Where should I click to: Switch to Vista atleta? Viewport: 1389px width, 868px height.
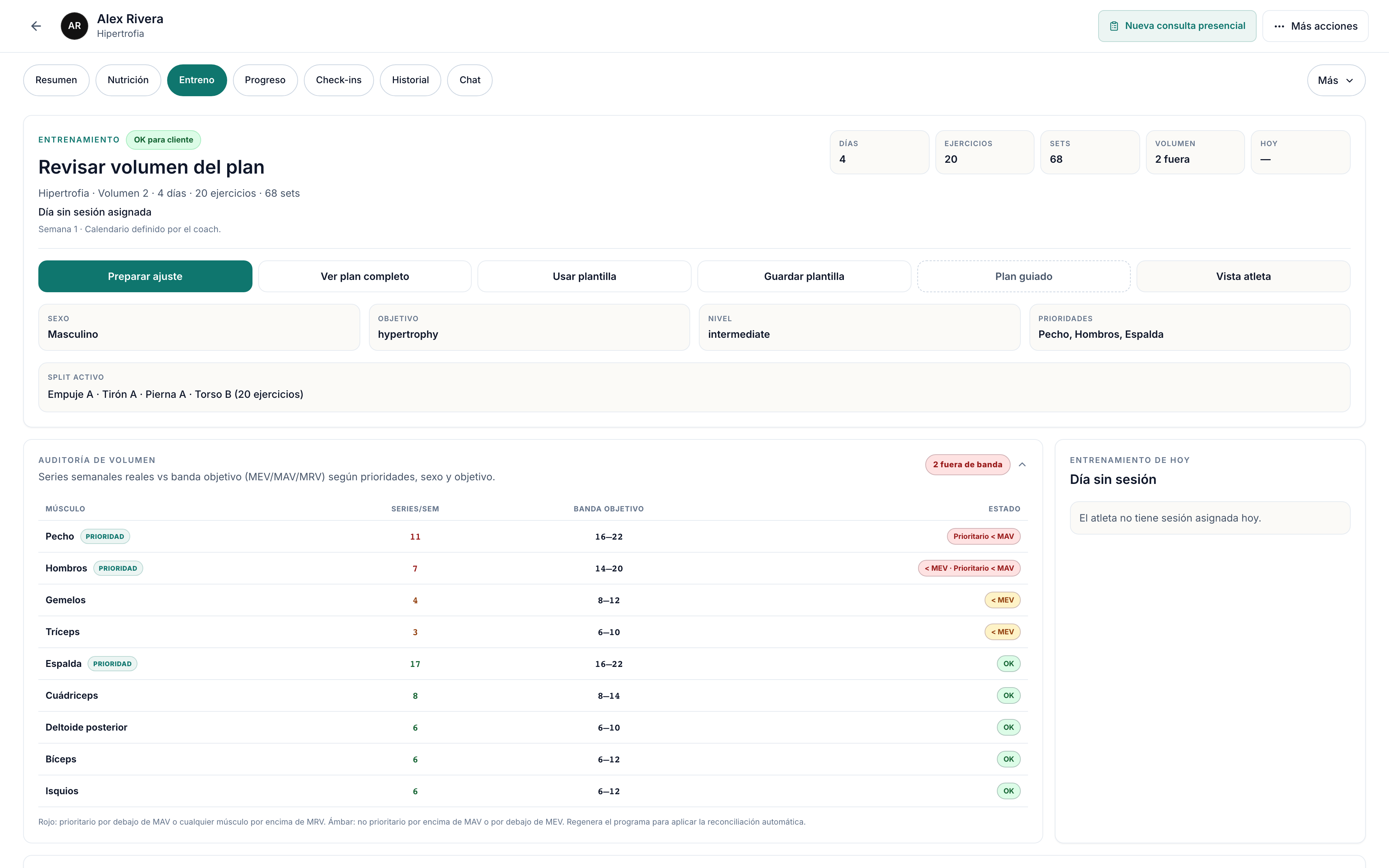1243,276
